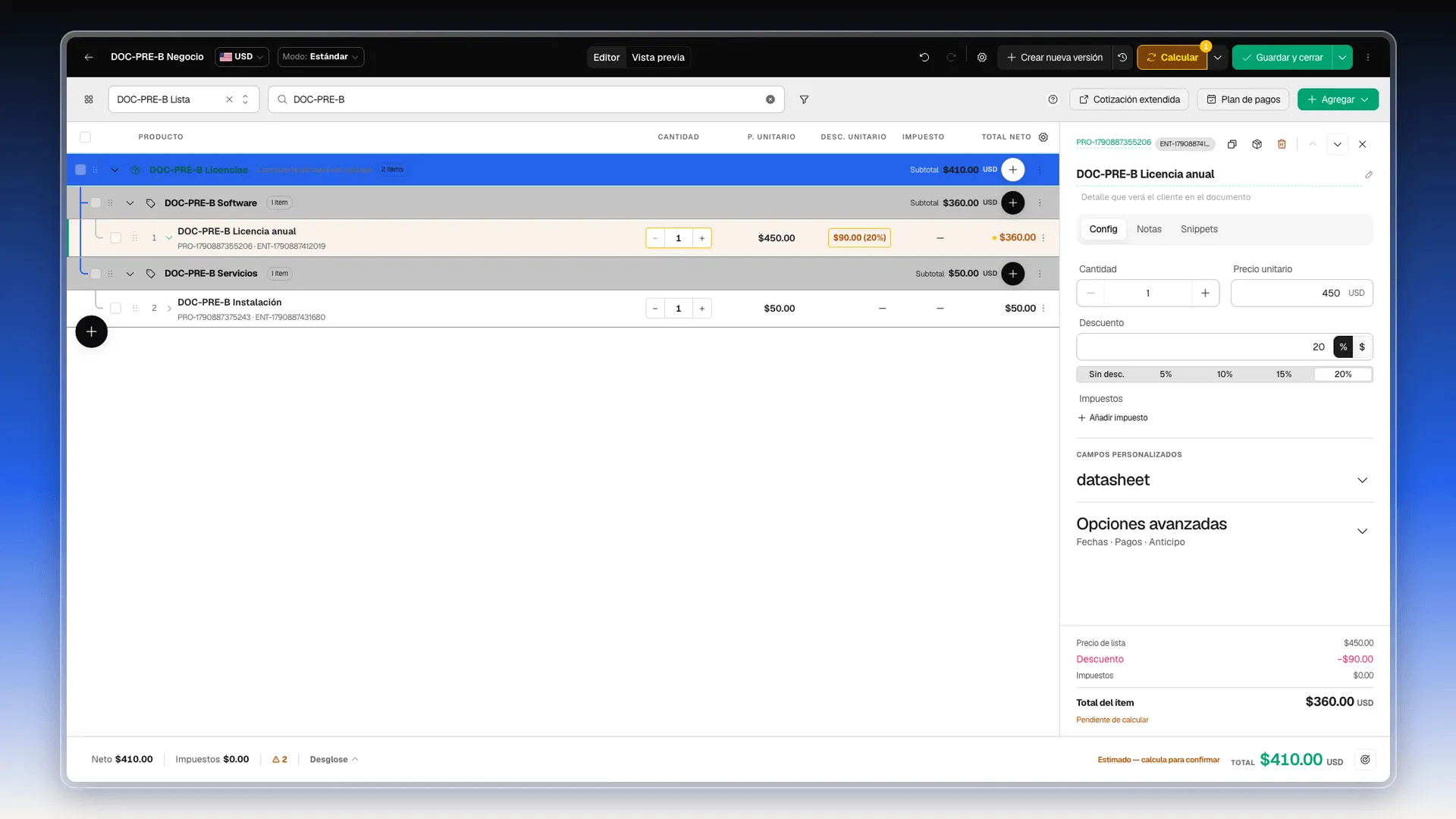This screenshot has height=819, width=1456.
Task: Edit item title with pencil icon
Action: pos(1369,174)
